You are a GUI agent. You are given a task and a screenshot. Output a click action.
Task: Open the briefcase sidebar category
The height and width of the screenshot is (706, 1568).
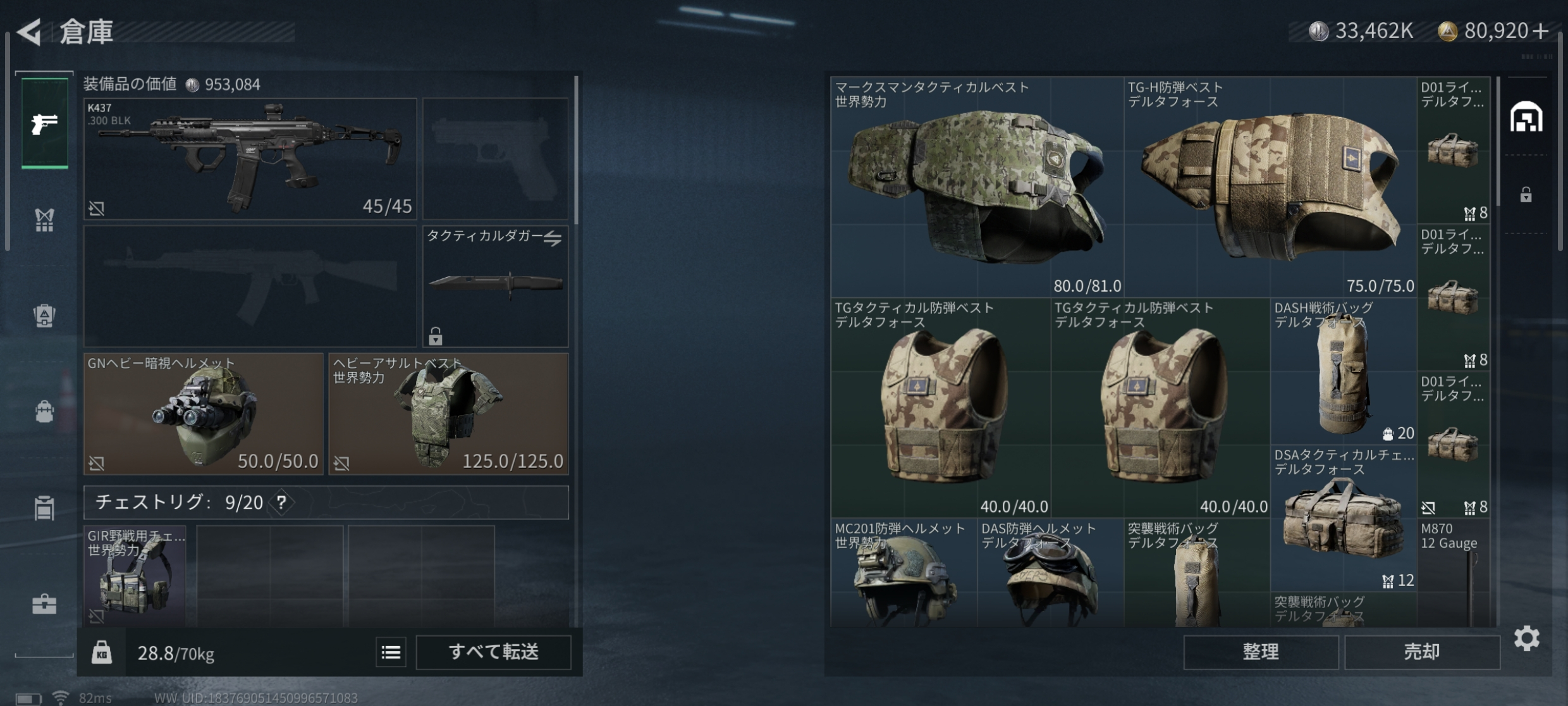44,604
